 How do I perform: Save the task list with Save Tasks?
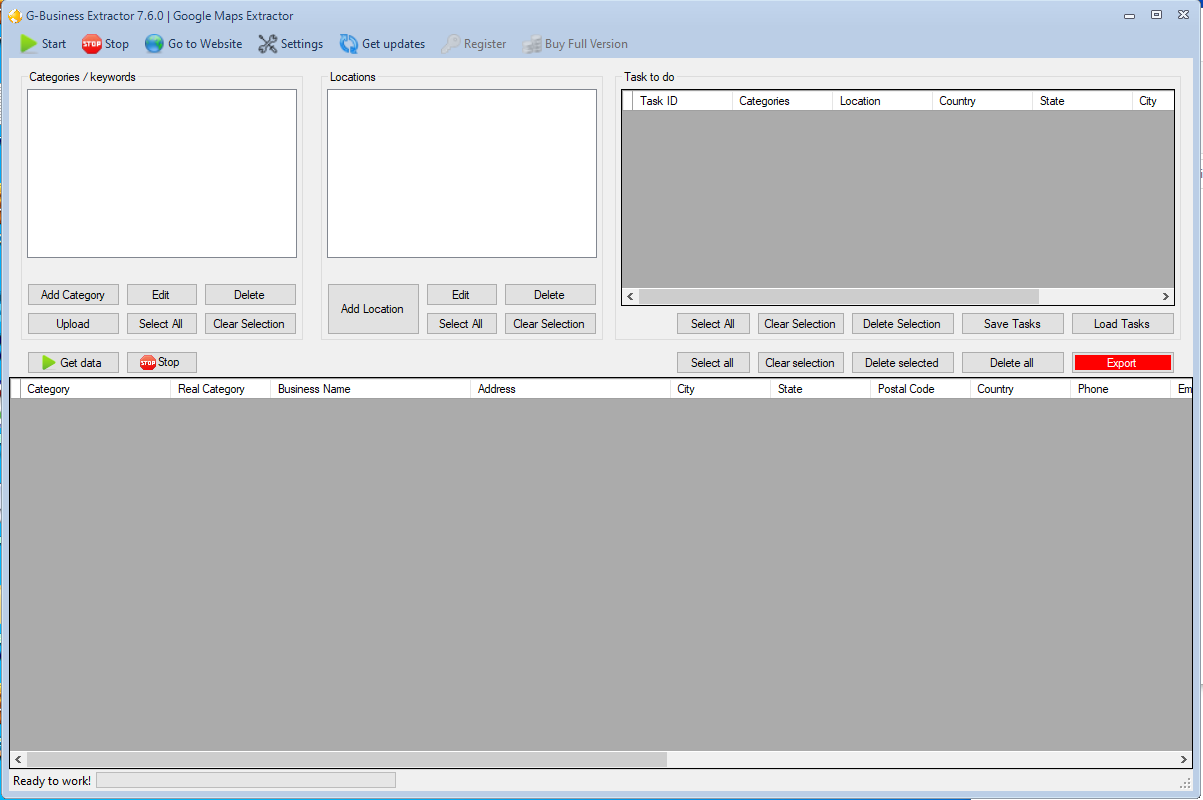coord(1012,324)
